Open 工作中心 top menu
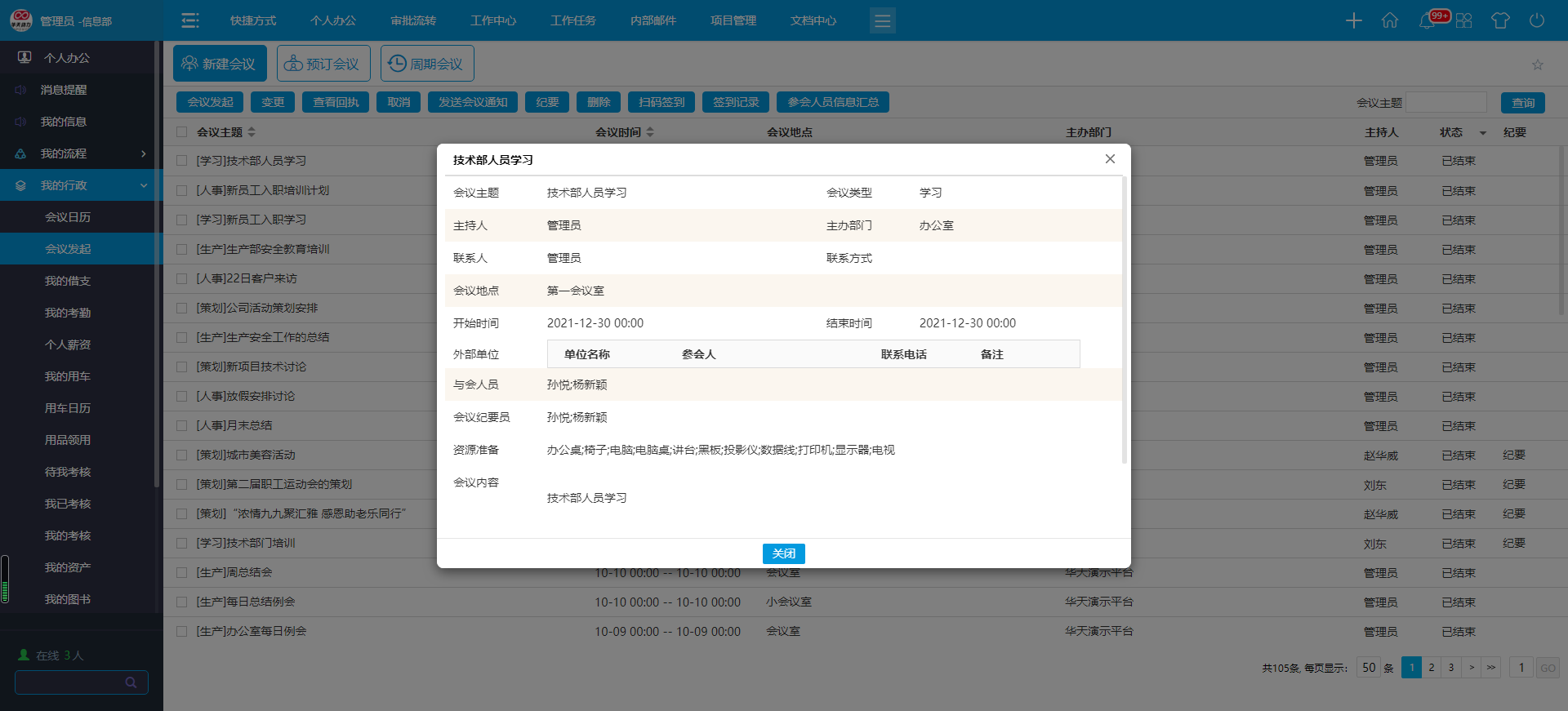Image resolution: width=1568 pixels, height=711 pixels. click(492, 20)
